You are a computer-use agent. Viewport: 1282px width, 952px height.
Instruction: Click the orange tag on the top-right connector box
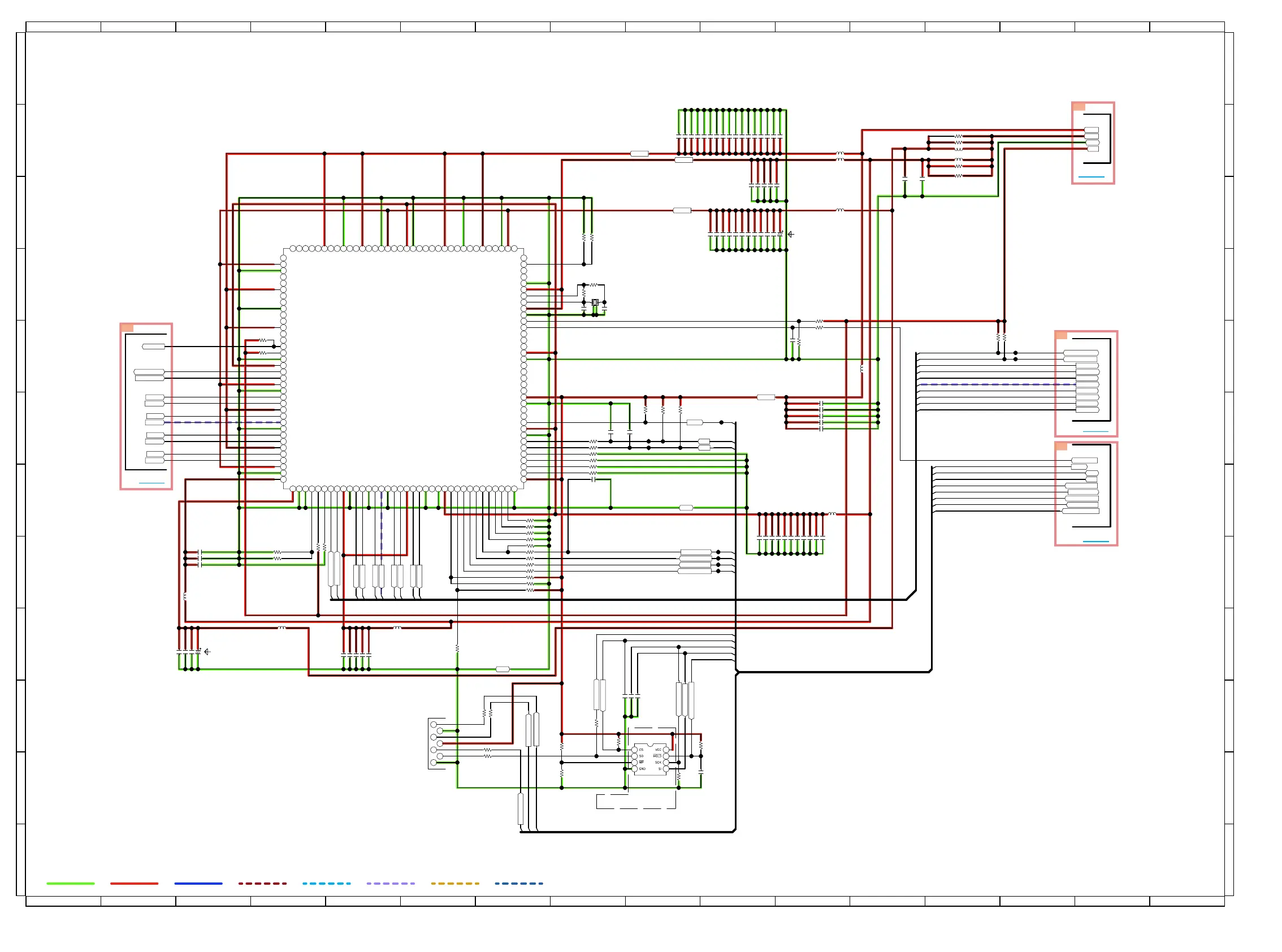coord(1079,107)
